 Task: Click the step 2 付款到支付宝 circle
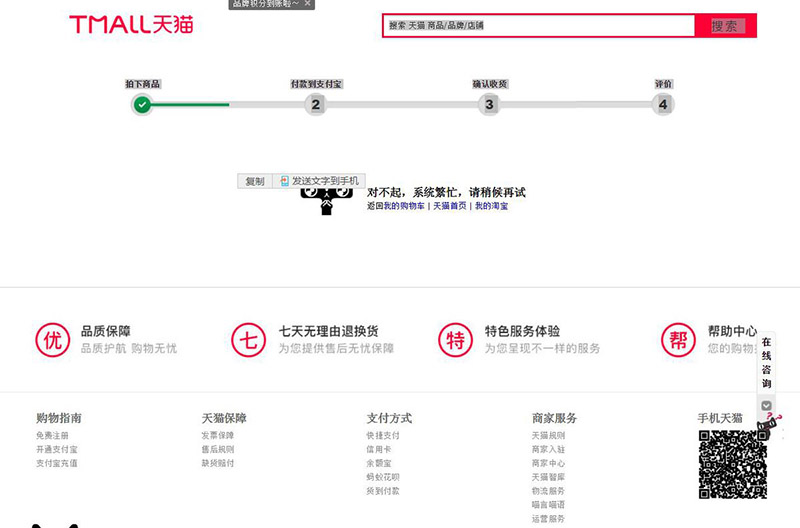click(x=316, y=104)
